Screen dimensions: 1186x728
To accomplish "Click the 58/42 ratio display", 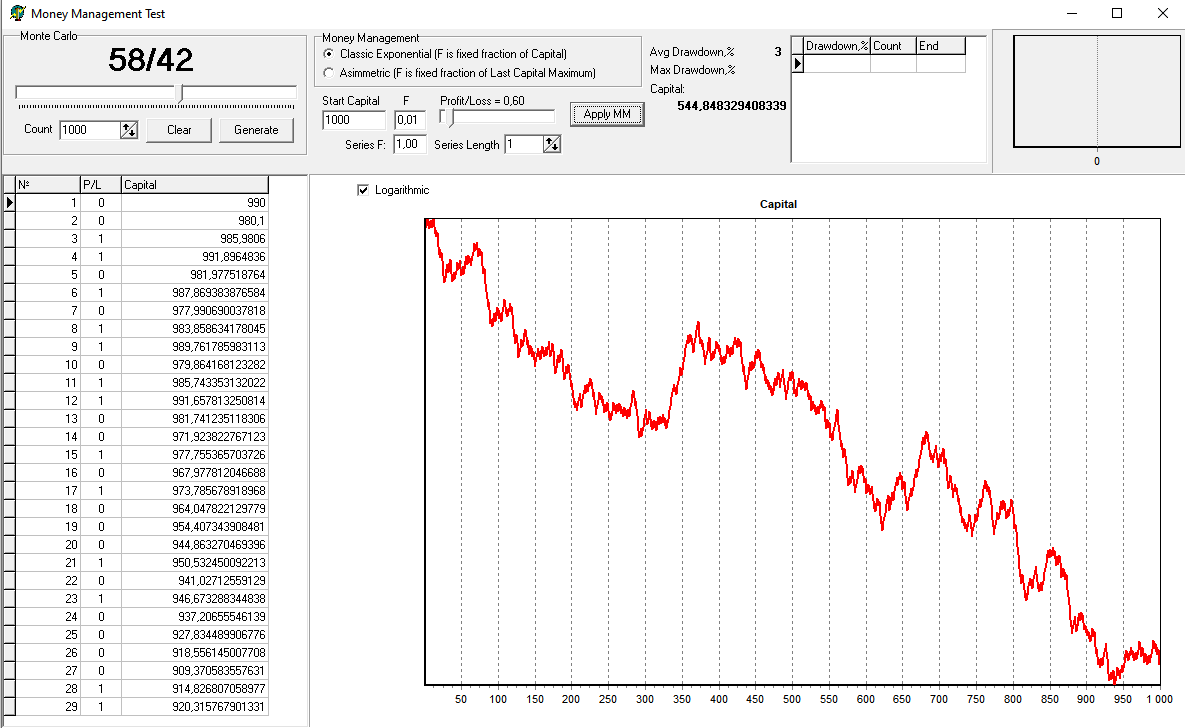I will (x=151, y=60).
